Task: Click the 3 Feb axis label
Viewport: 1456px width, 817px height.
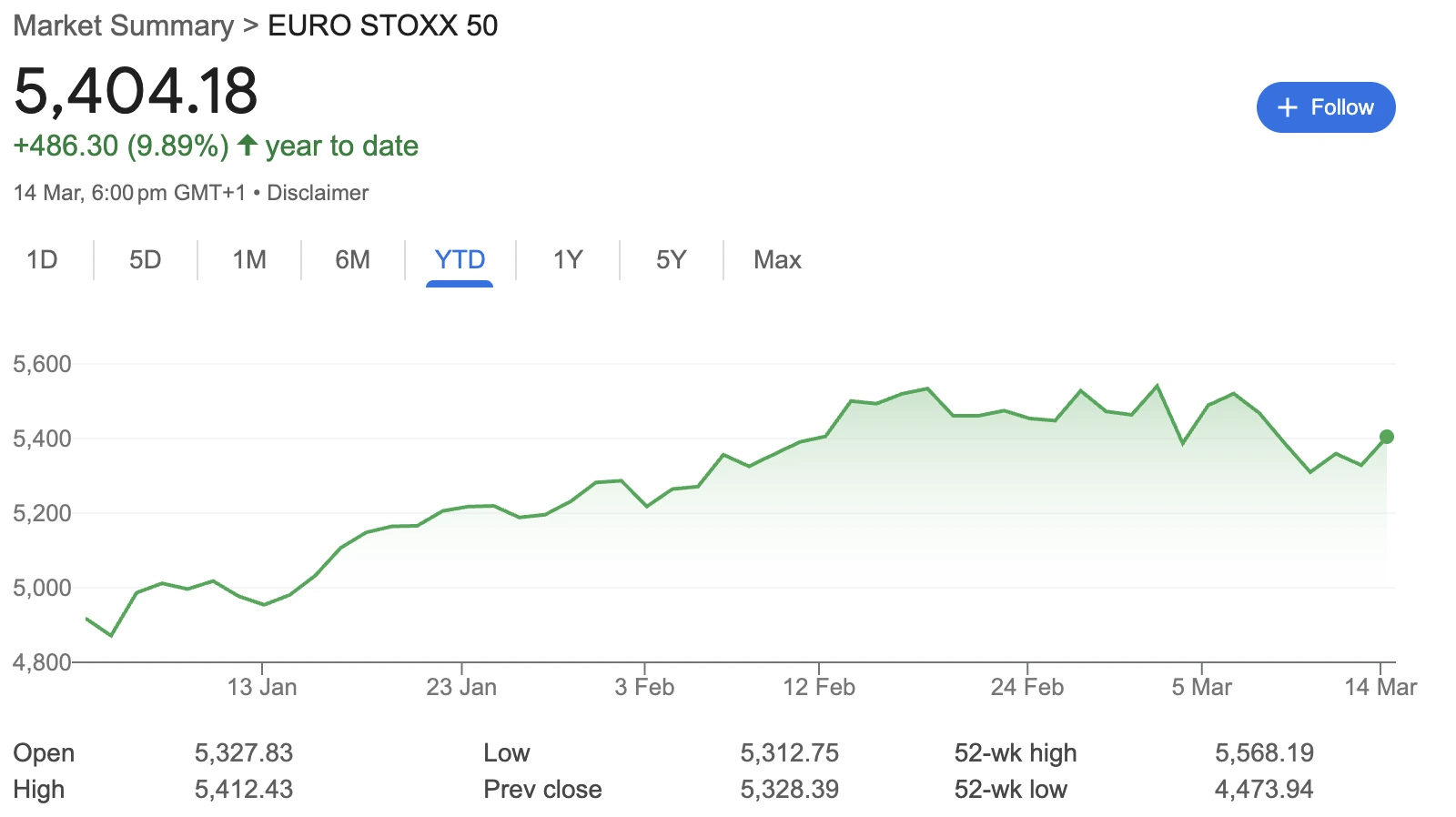Action: click(644, 687)
